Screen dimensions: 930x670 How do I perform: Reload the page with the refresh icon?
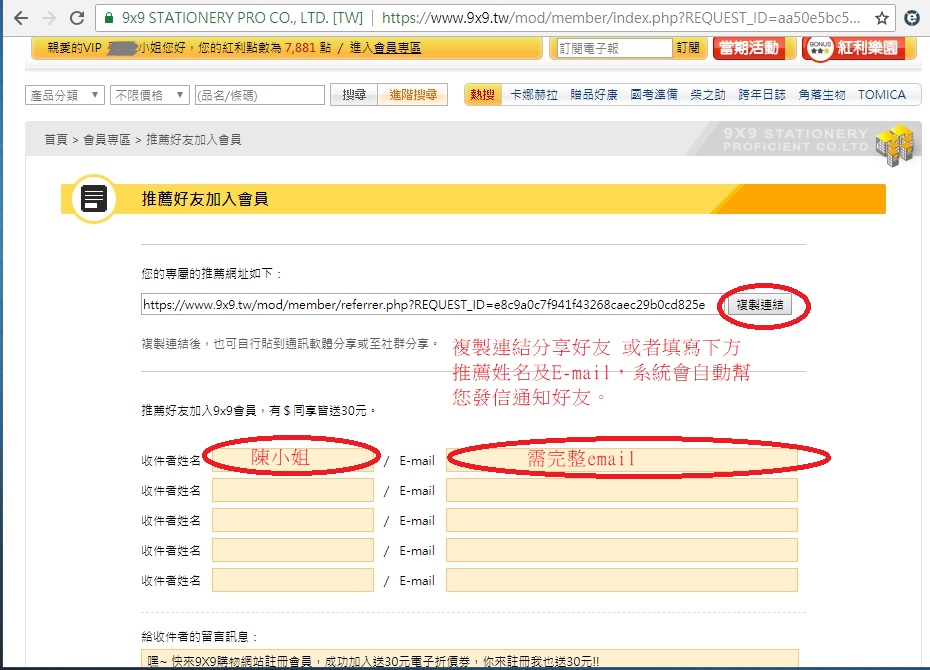coord(77,18)
